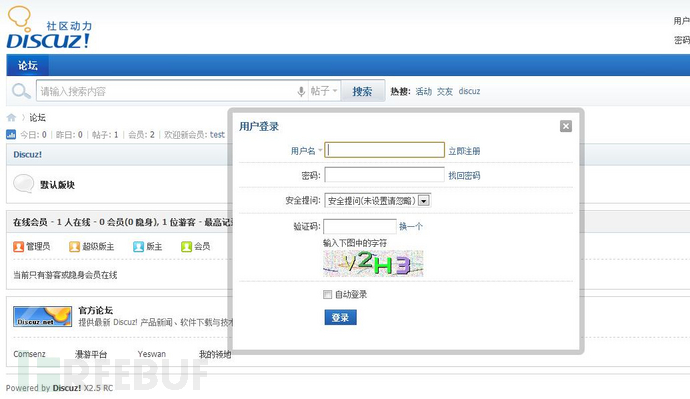Click the 管理员 member legend icon
This screenshot has width=690, height=399.
[18, 246]
